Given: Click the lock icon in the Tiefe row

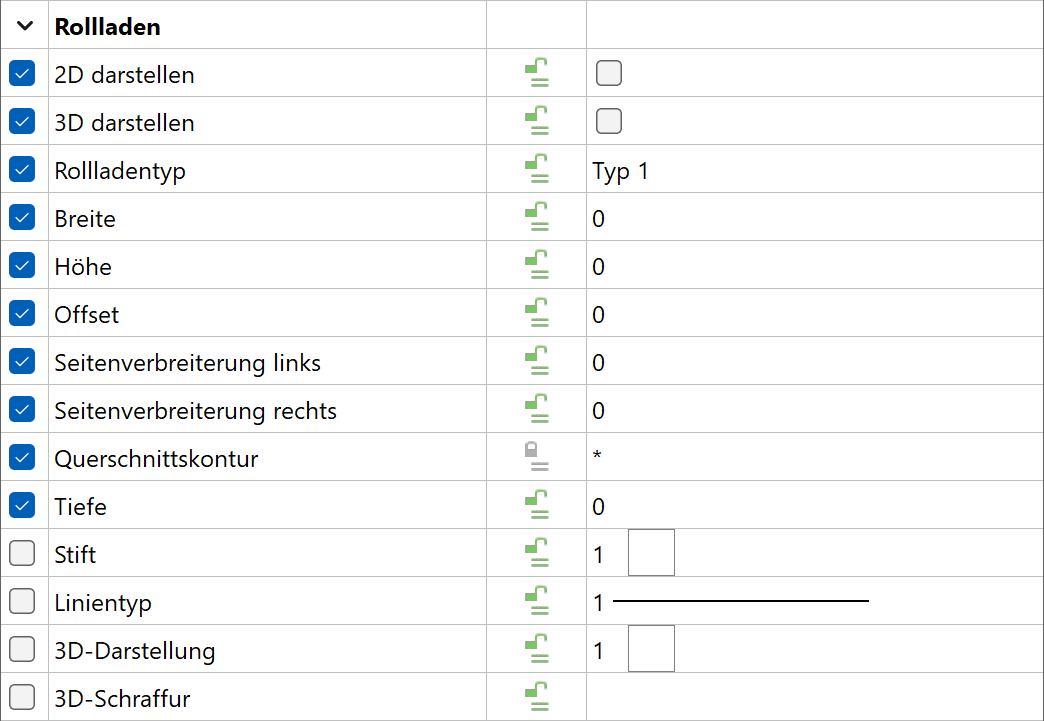Looking at the screenshot, I should (x=537, y=504).
